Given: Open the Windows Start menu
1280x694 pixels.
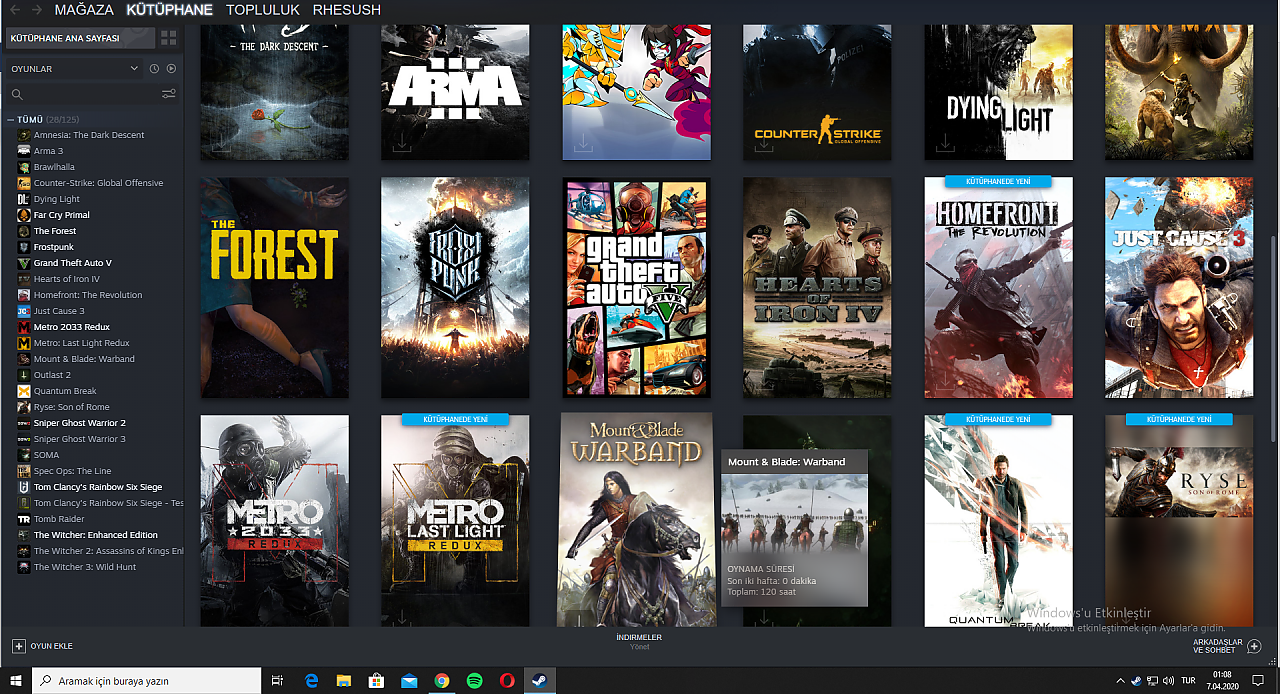Looking at the screenshot, I should tap(16, 681).
